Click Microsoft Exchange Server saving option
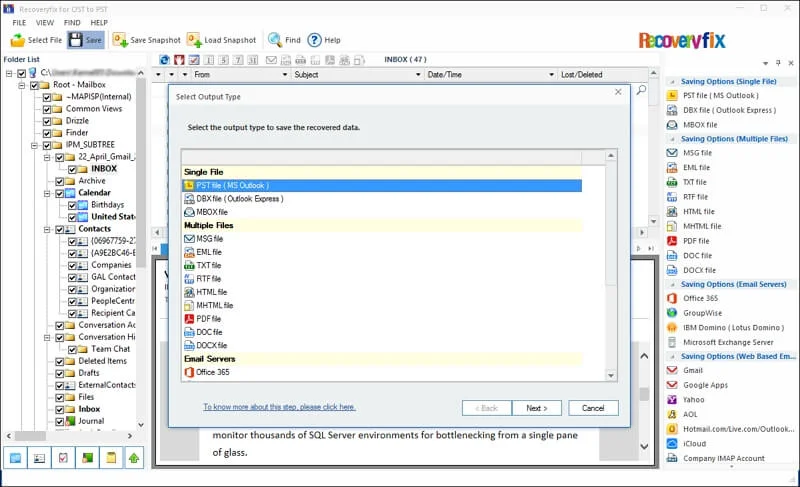 [x=728, y=342]
